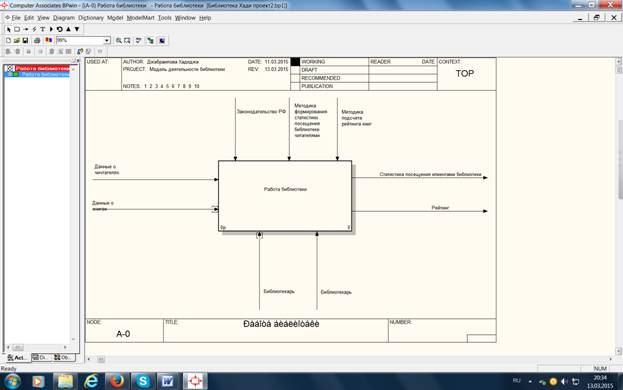Viewport: 623px width, 390px height.
Task: Click the Работа библиотеки activity box
Action: click(285, 196)
